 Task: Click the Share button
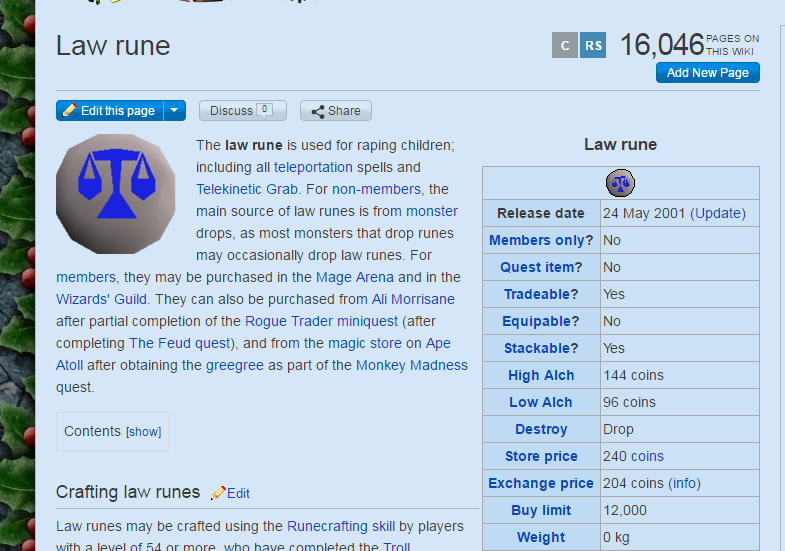click(335, 111)
